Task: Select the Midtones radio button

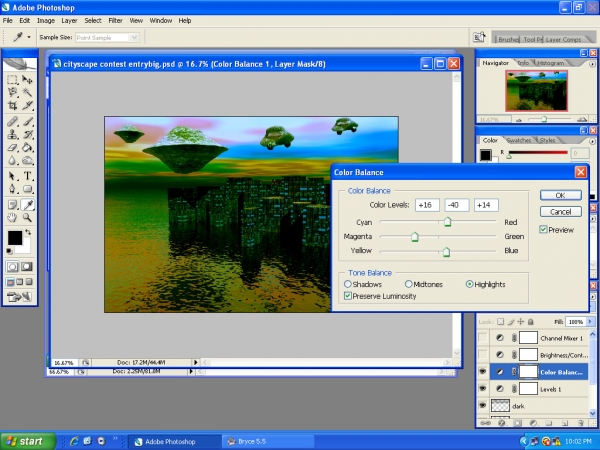Action: point(408,284)
